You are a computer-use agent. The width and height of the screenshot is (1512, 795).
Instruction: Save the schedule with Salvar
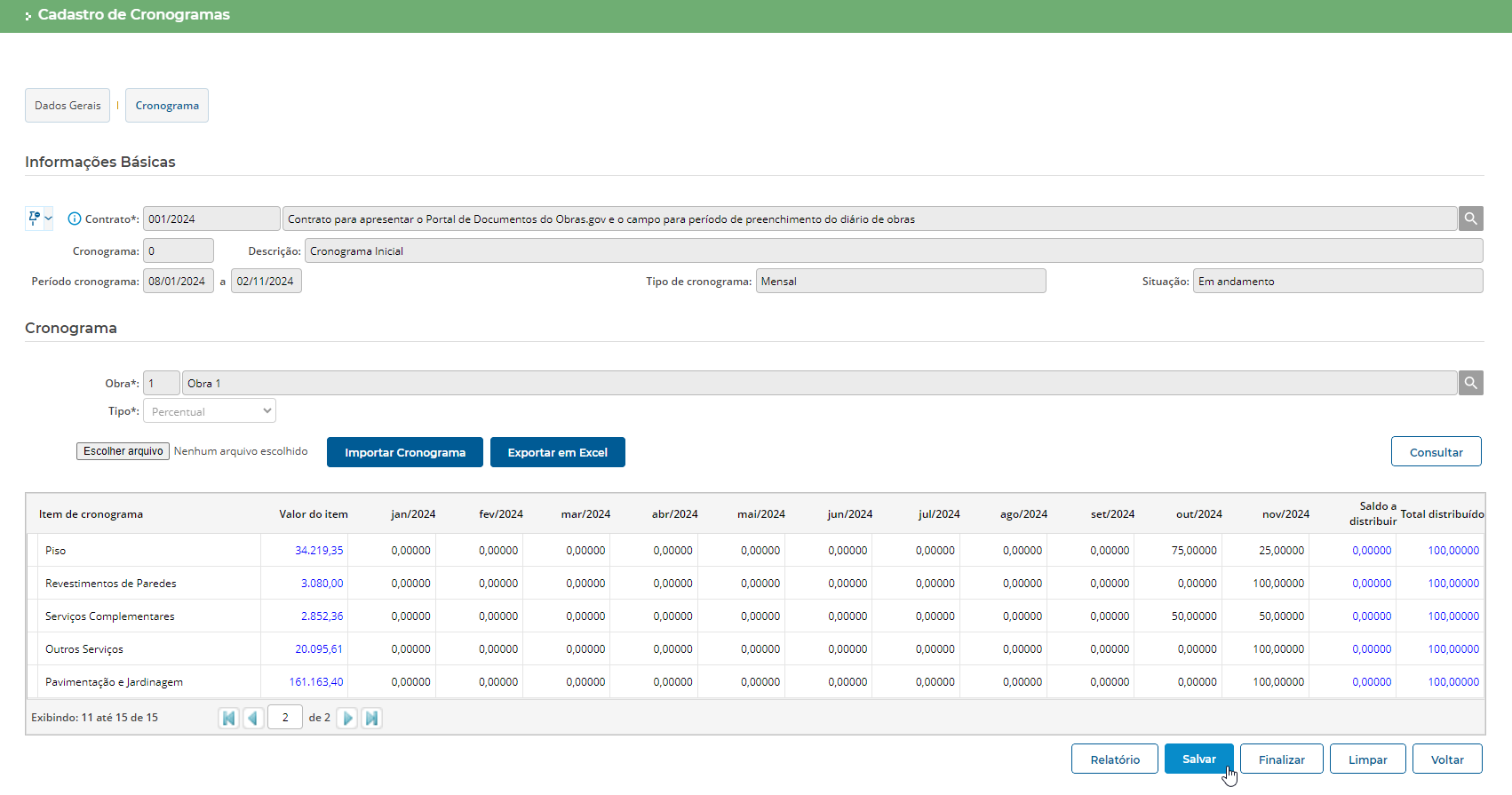[x=1198, y=759]
